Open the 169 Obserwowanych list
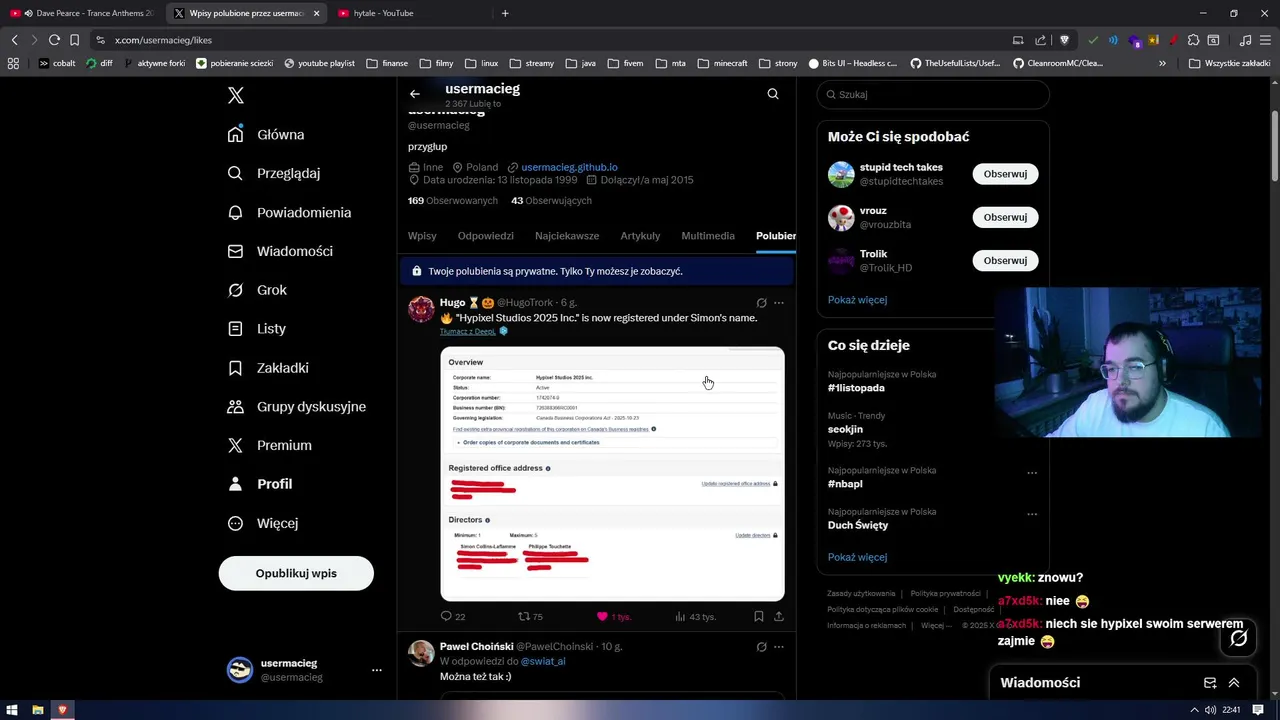This screenshot has width=1280, height=720. [452, 200]
